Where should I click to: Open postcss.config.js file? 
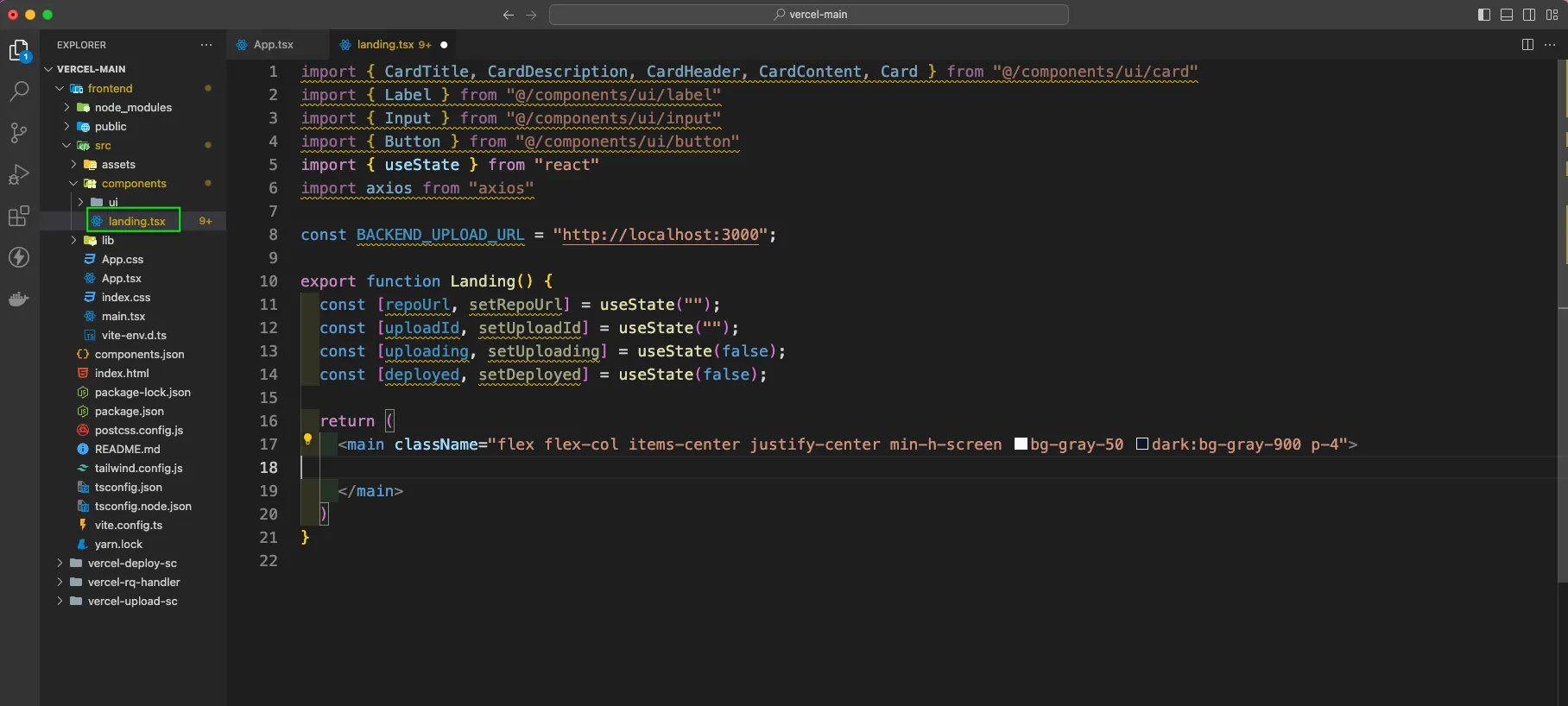pyautogui.click(x=139, y=430)
